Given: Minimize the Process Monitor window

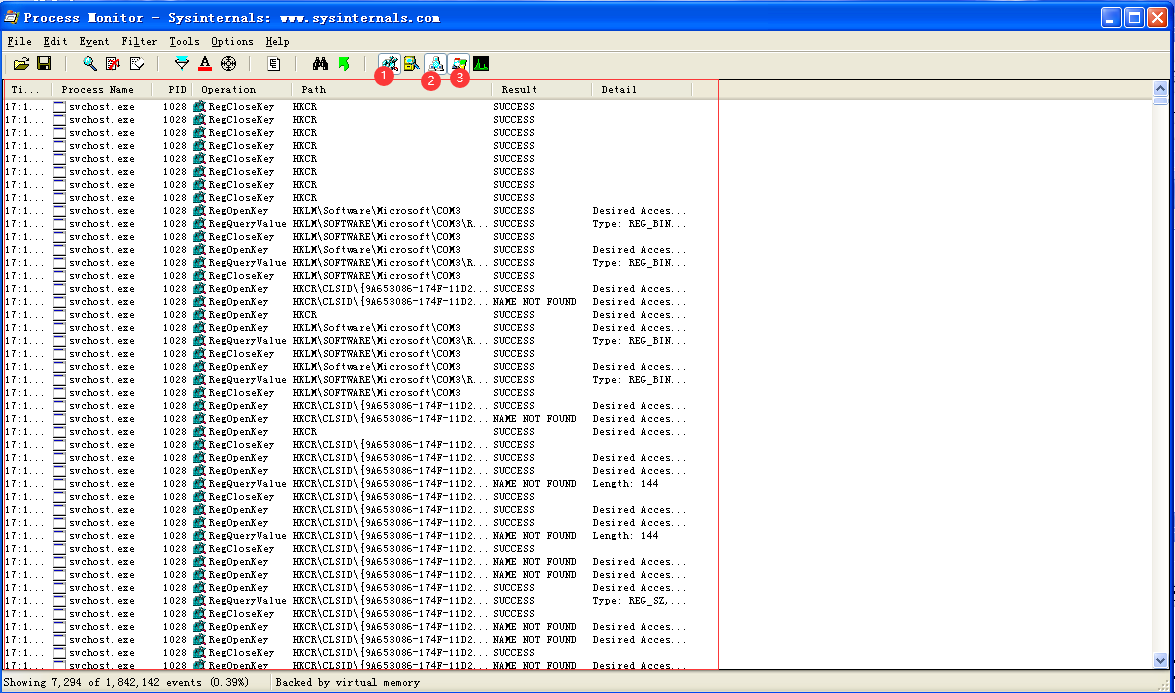Looking at the screenshot, I should (1111, 17).
